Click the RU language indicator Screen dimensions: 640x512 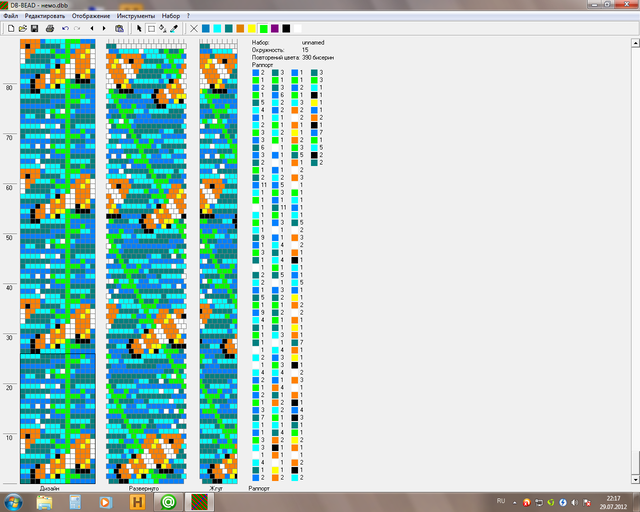click(501, 501)
